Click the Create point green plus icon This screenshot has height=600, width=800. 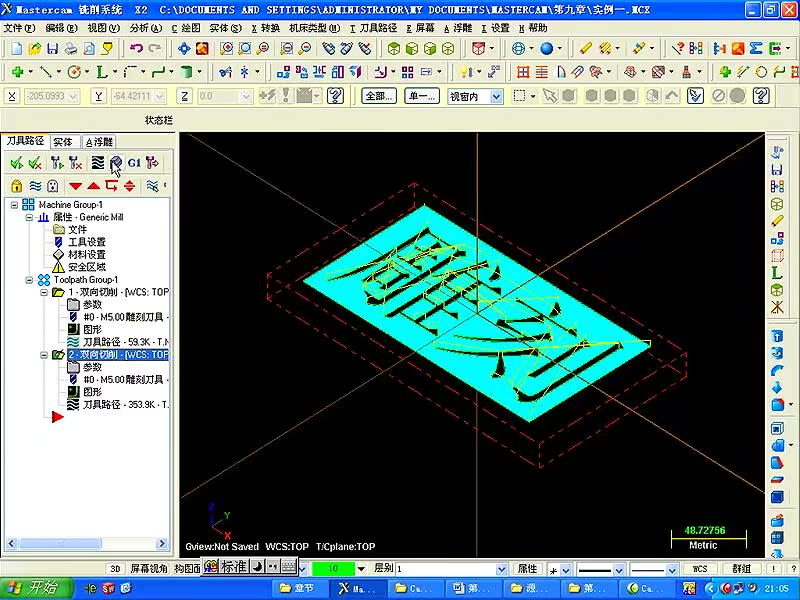[x=18, y=72]
